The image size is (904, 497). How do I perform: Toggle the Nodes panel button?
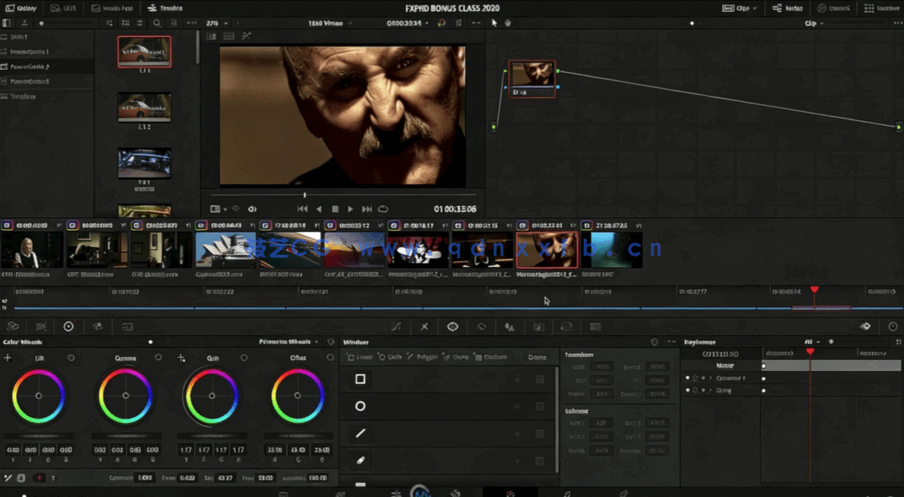click(788, 8)
